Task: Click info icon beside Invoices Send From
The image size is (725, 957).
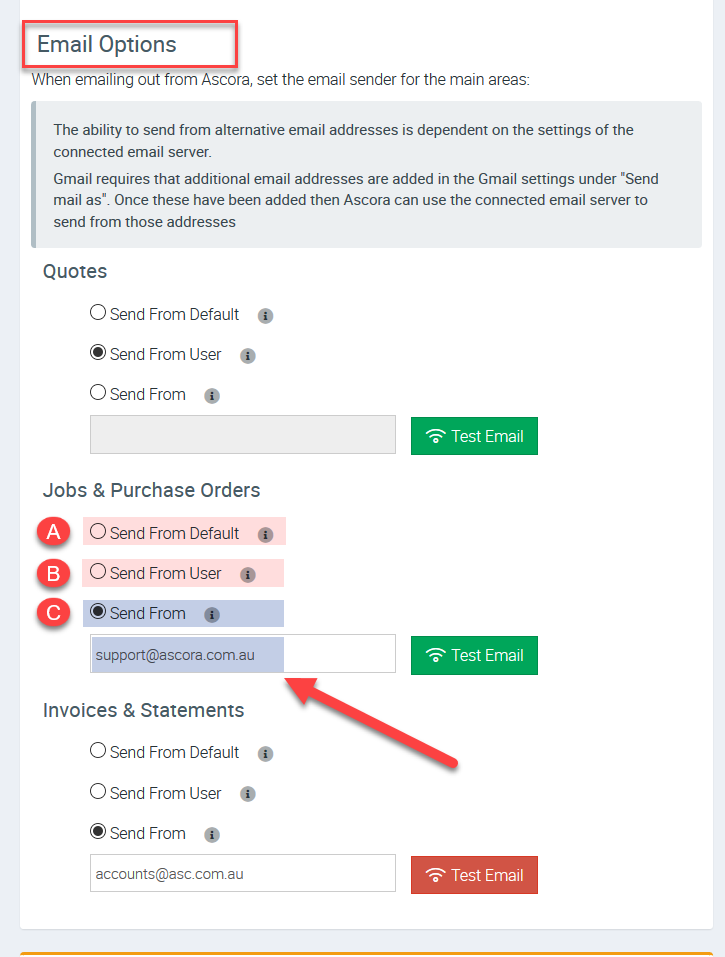Action: pos(212,835)
